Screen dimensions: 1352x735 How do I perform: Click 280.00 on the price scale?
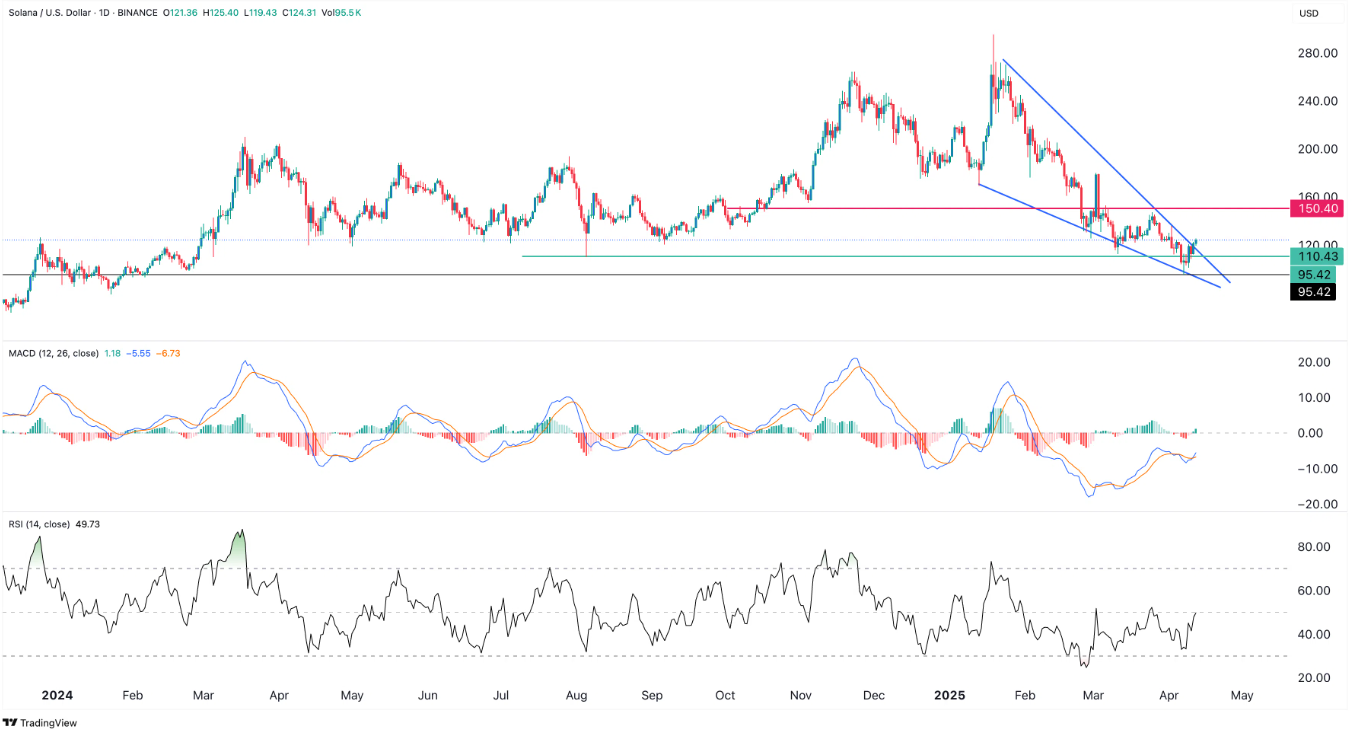[1316, 53]
